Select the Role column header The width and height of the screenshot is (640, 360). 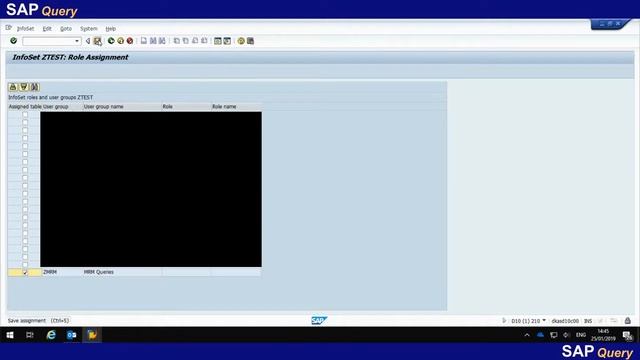coord(186,107)
